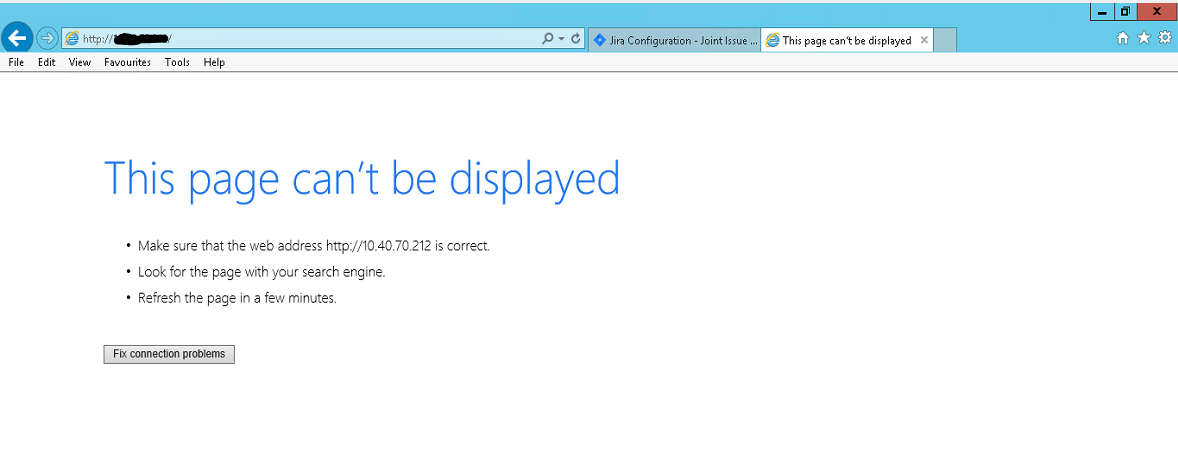
Task: Click the 'This page can't be displayed' heading
Action: coord(362,179)
